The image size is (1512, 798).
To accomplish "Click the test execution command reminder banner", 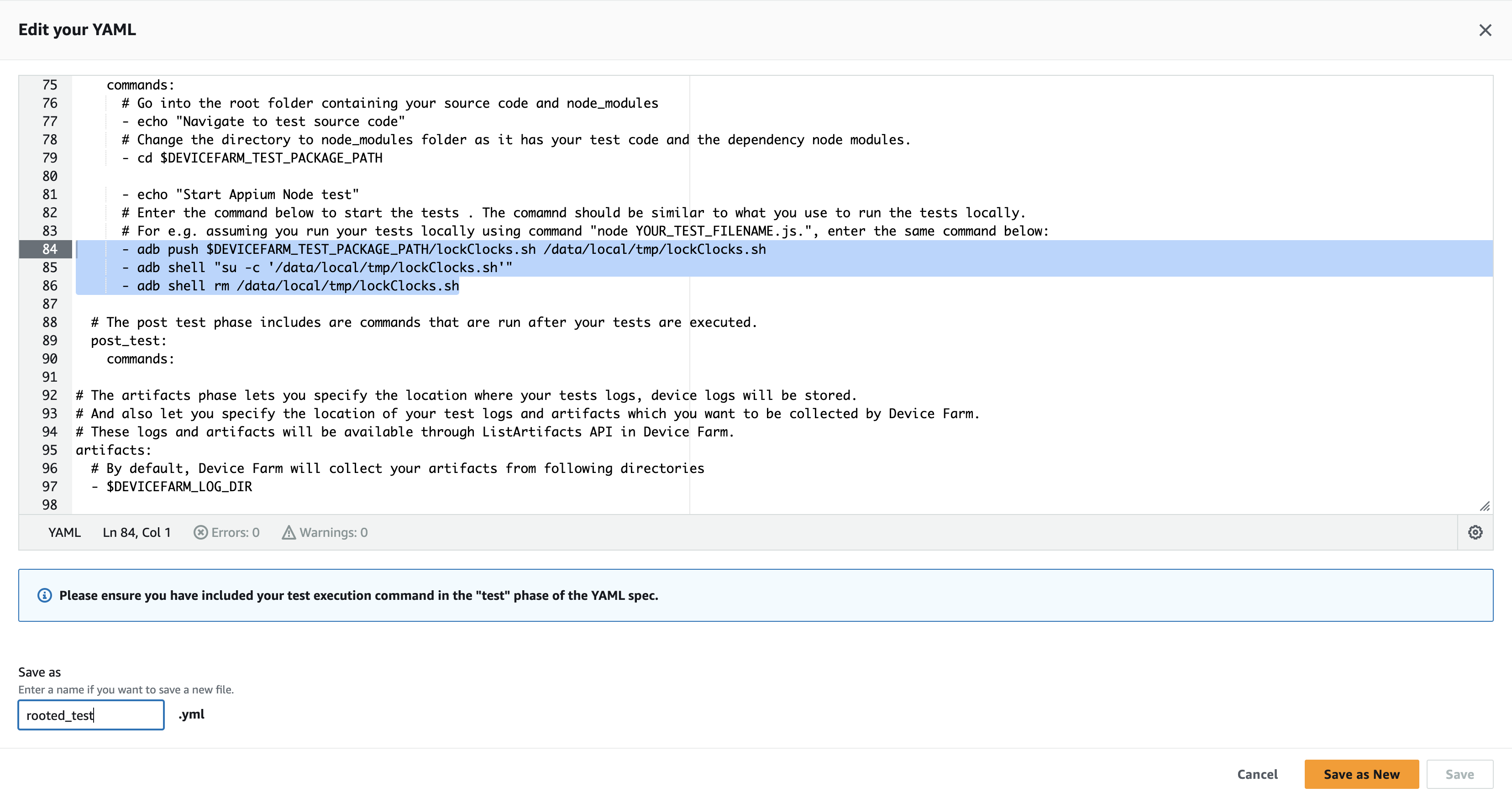I will [359, 595].
